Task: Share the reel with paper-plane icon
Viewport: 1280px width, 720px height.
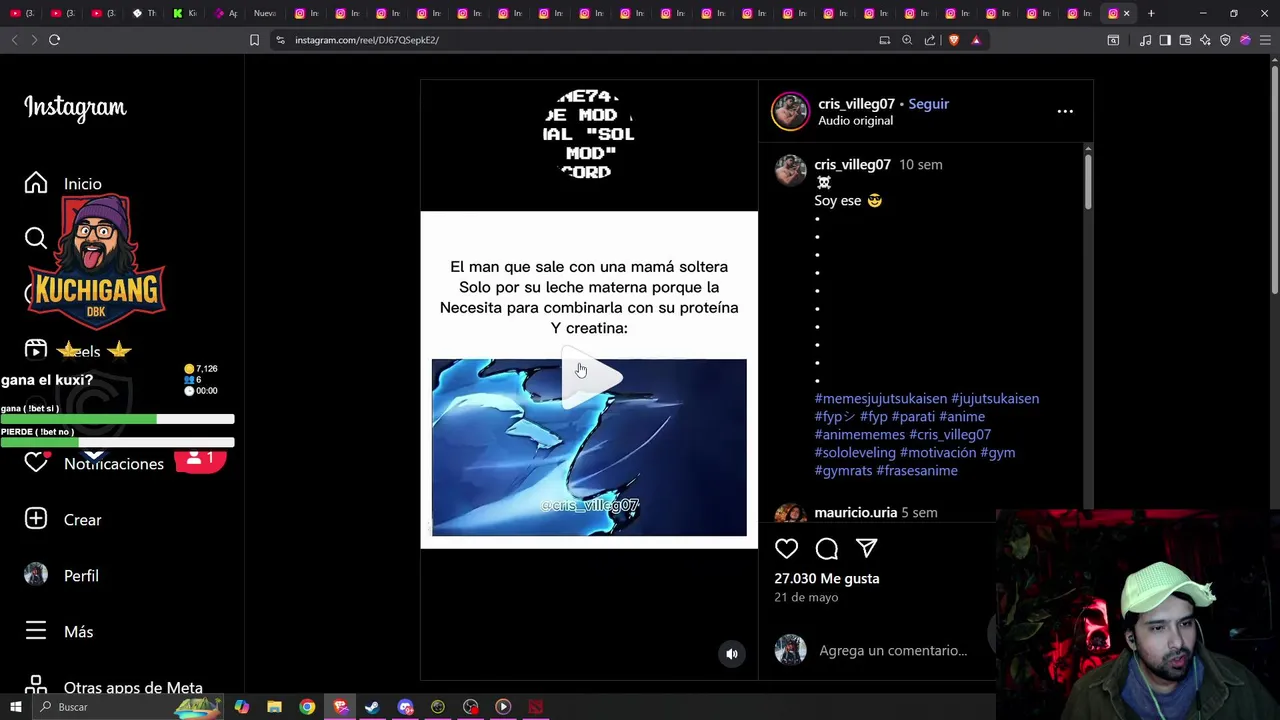Action: tap(867, 548)
